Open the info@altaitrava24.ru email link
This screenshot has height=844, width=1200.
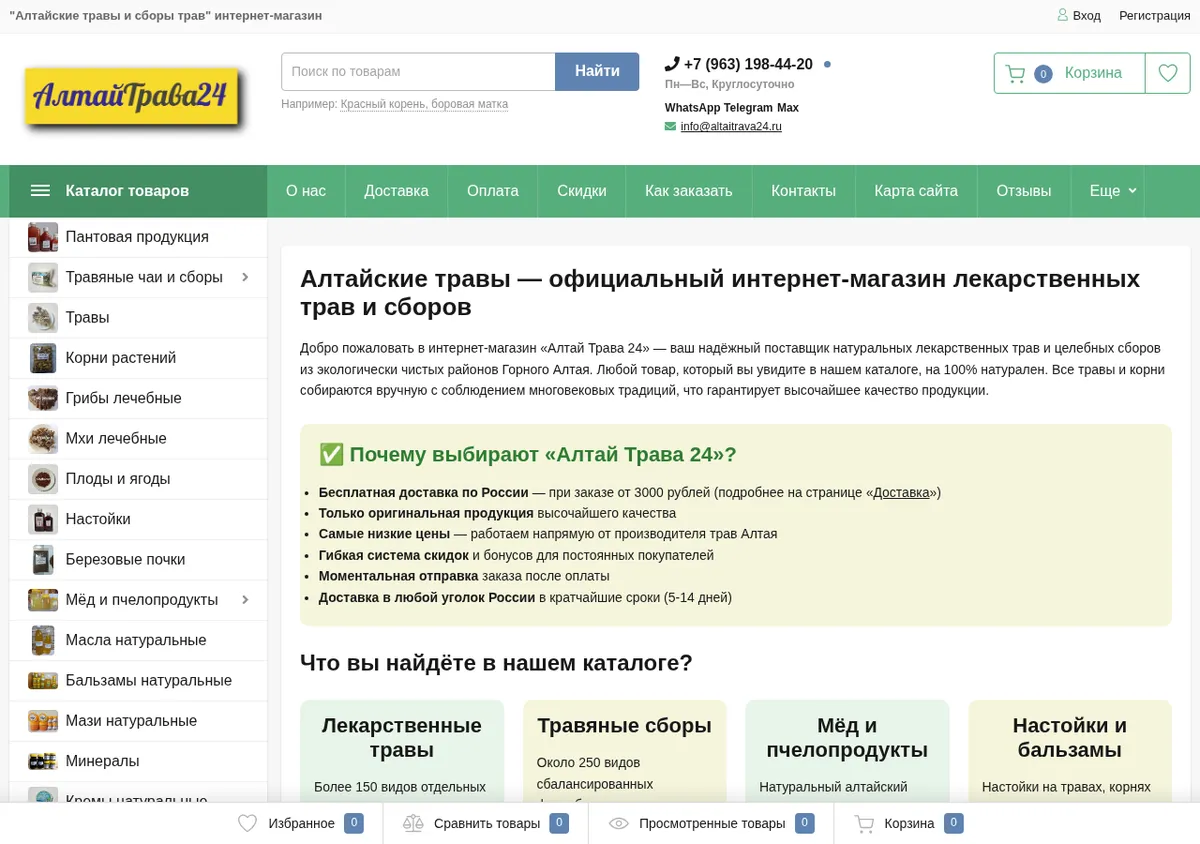pos(731,127)
